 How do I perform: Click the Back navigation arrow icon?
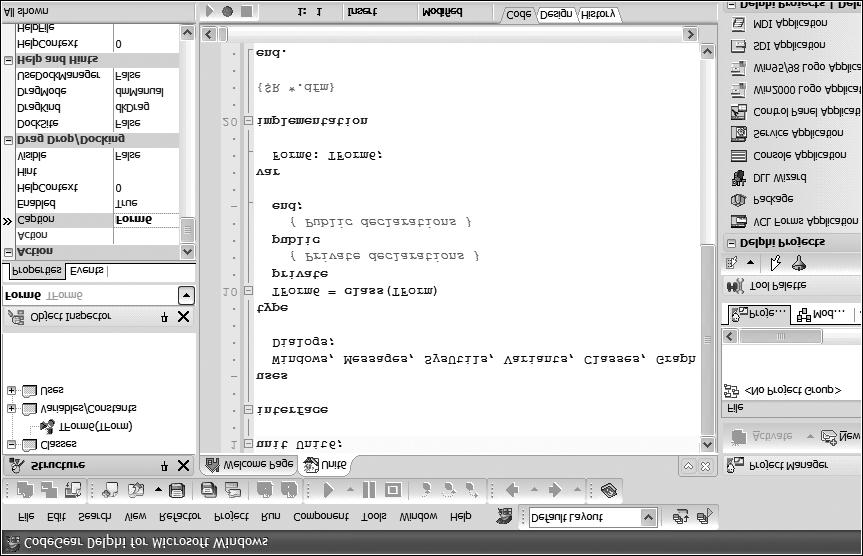[x=512, y=489]
